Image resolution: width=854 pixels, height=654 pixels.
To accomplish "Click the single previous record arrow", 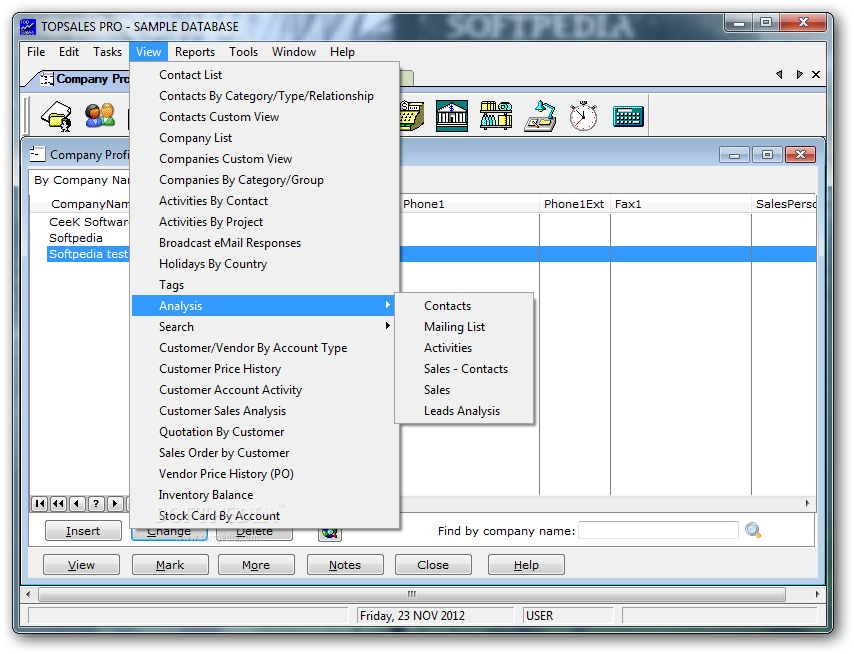I will coord(77,504).
